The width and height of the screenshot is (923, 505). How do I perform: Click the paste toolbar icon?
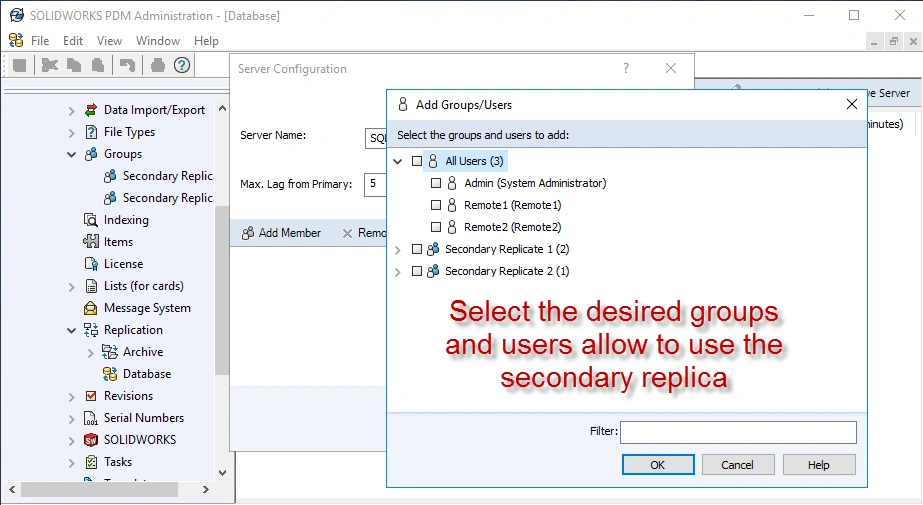pyautogui.click(x=98, y=65)
